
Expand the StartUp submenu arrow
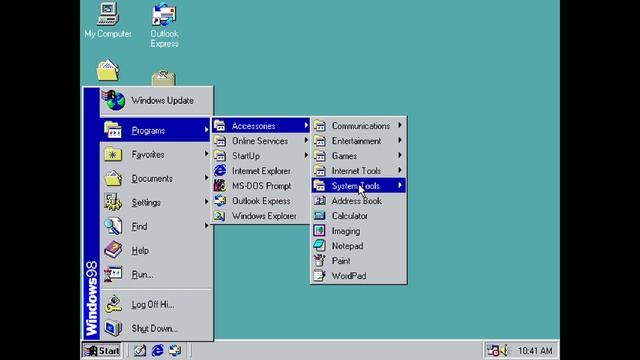tap(306, 156)
